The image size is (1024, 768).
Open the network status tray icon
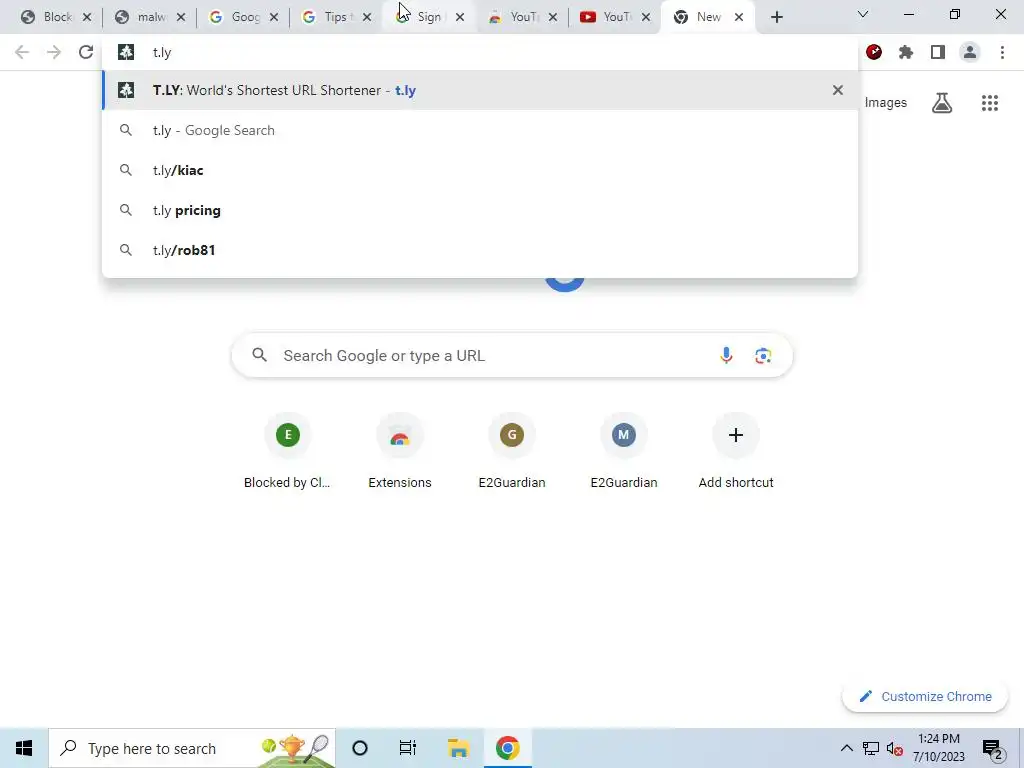tap(871, 748)
